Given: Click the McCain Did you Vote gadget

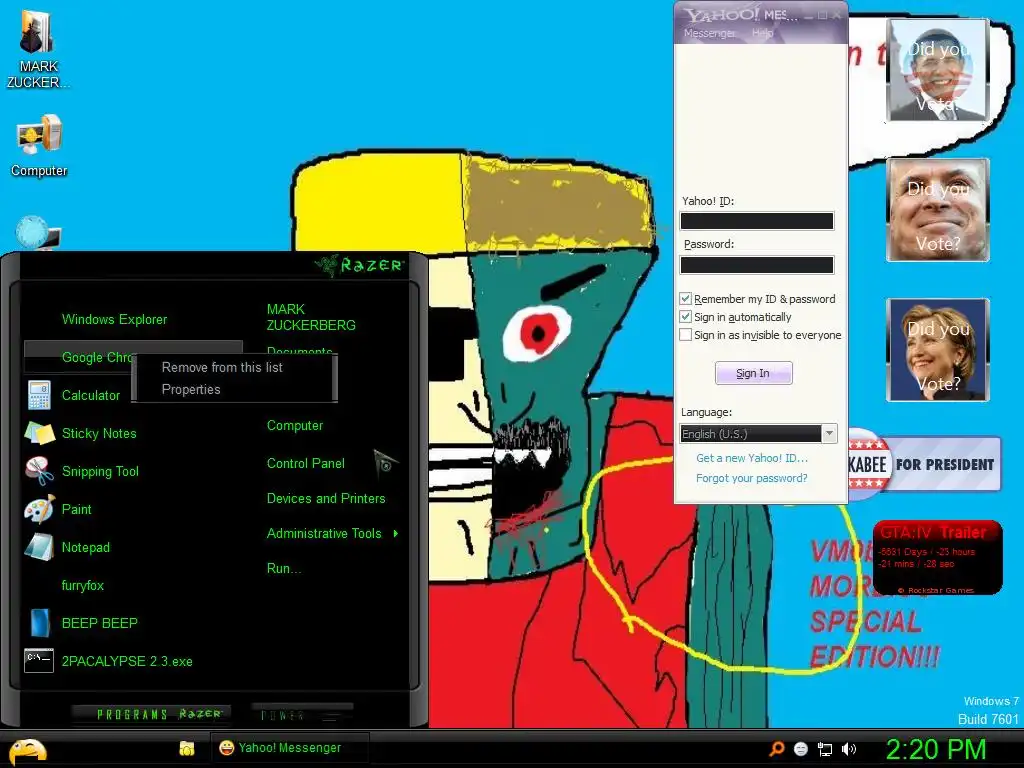Looking at the screenshot, I should click(x=938, y=210).
